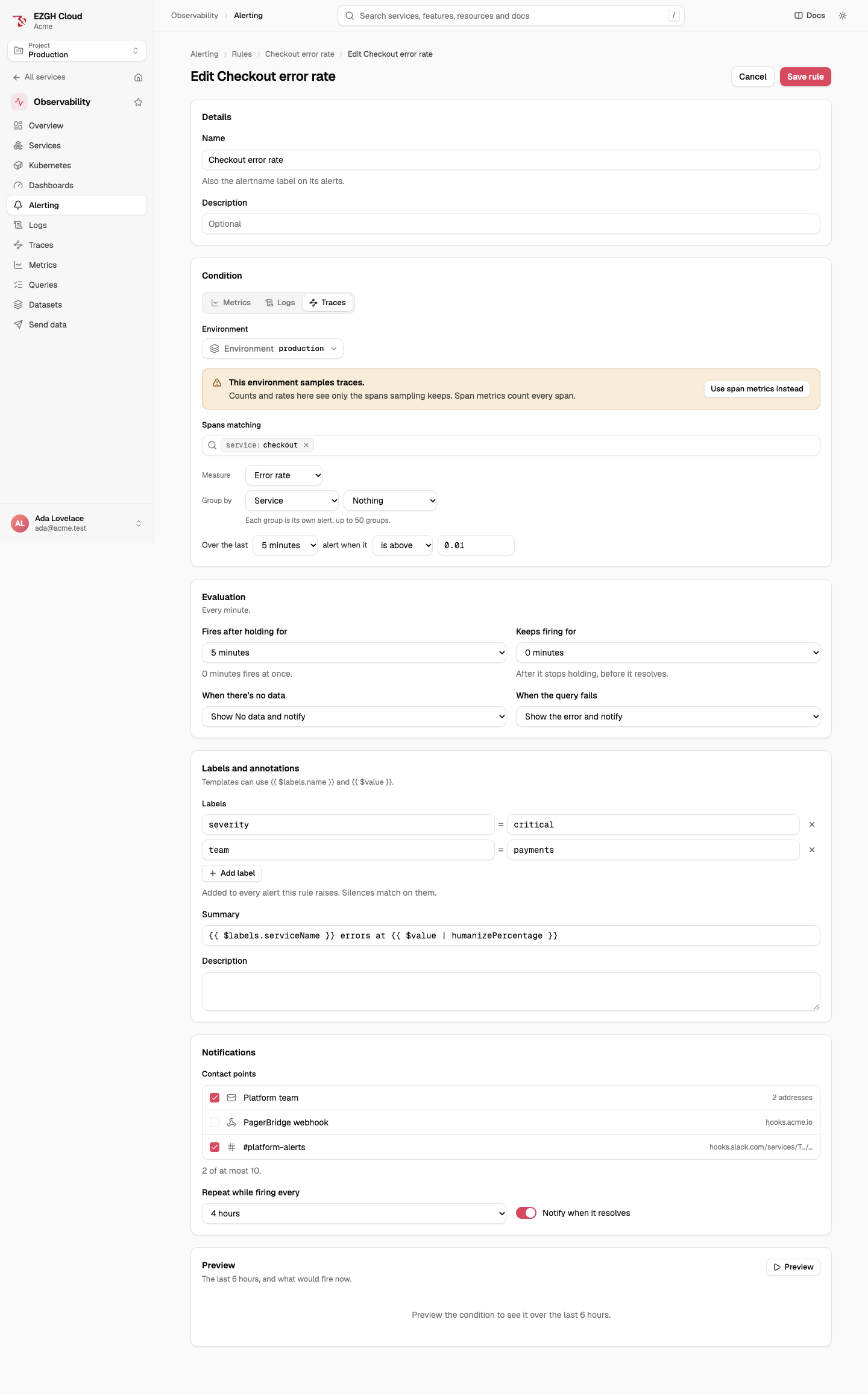The image size is (868, 1395).
Task: Select the Traces condition tab
Action: click(328, 303)
